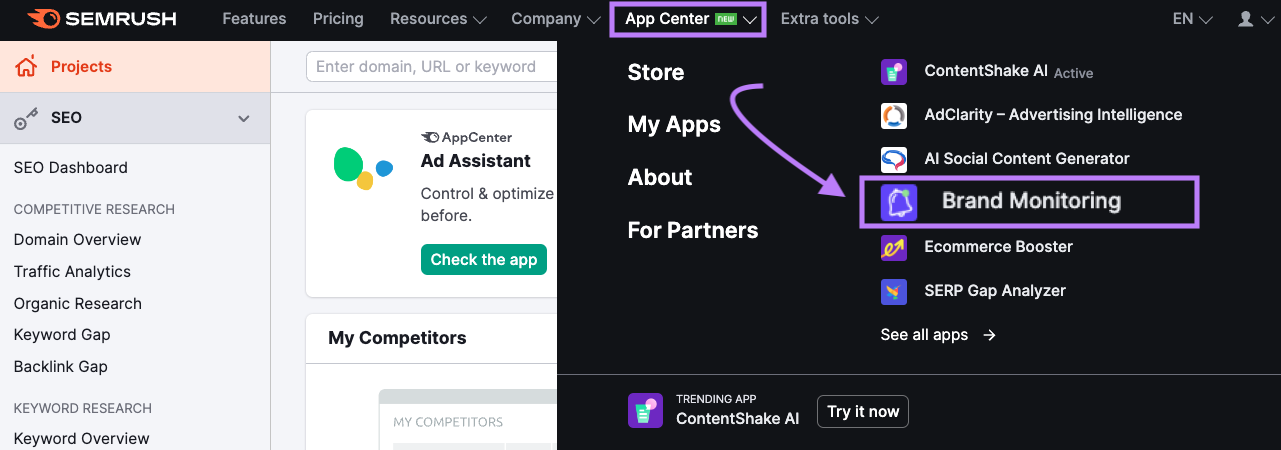This screenshot has height=450, width=1281.
Task: Select Store in App Center menu
Action: pos(656,72)
